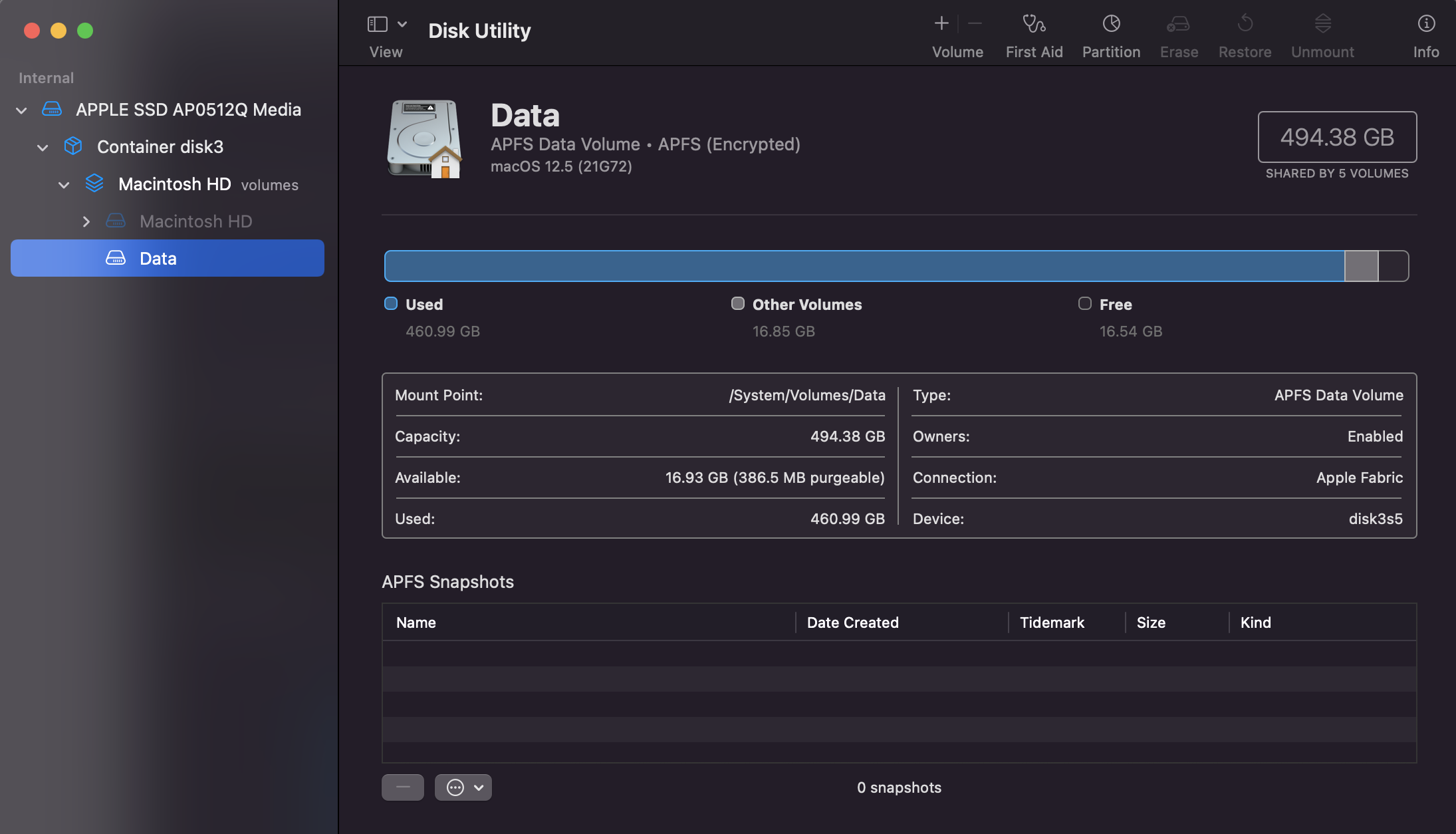Click the Restore arrow icon
Image resolution: width=1456 pixels, height=834 pixels.
pos(1245,25)
